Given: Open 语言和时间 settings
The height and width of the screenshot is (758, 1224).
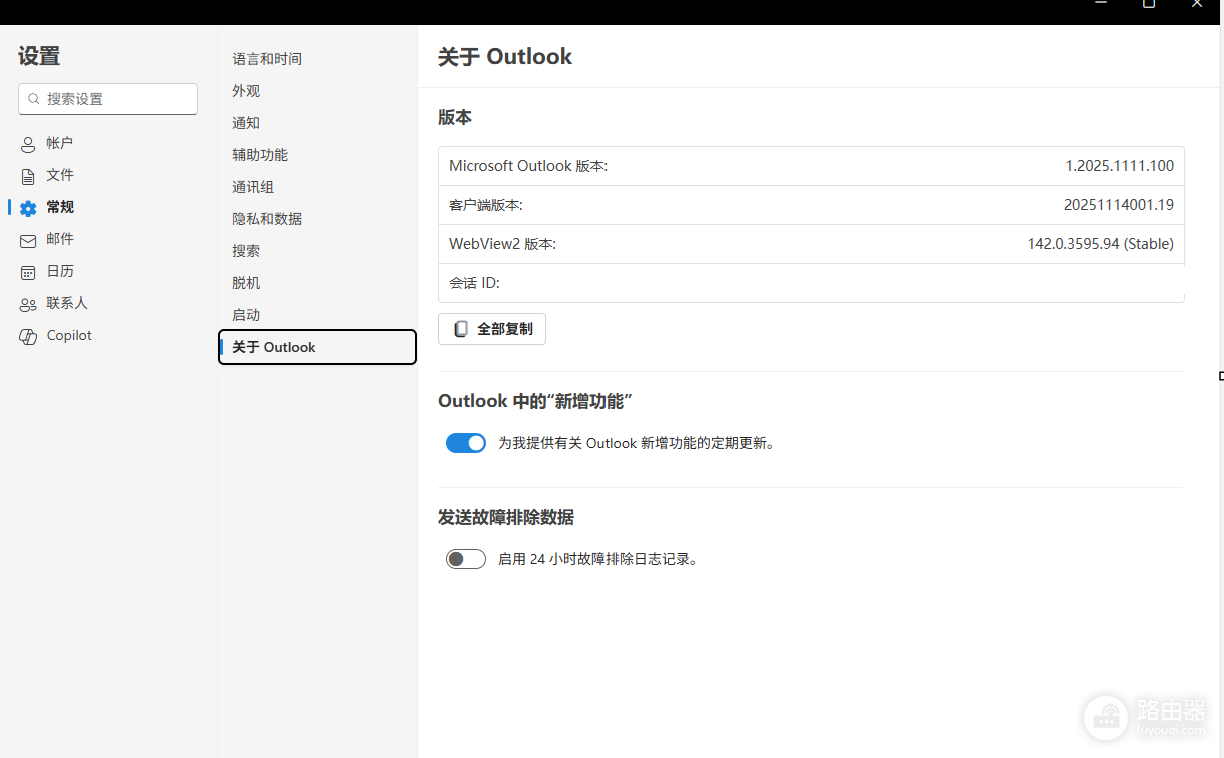Looking at the screenshot, I should pos(267,59).
